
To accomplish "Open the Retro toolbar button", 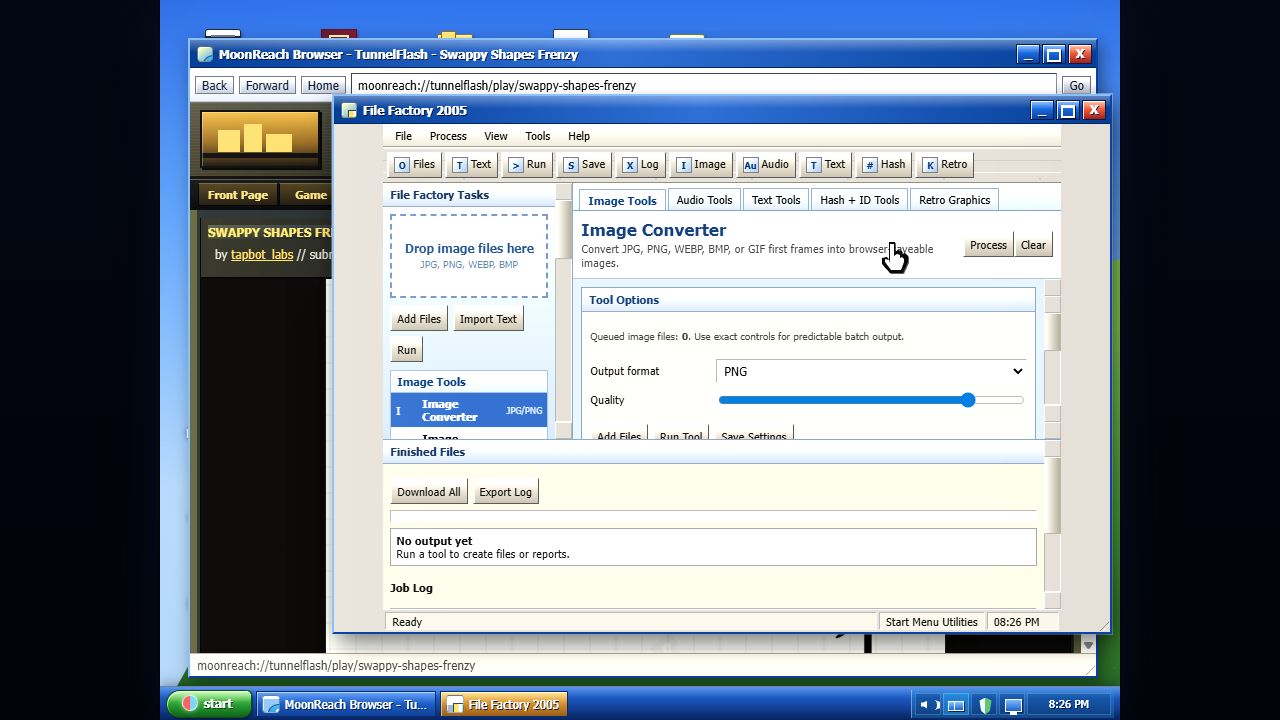I will tap(945, 165).
